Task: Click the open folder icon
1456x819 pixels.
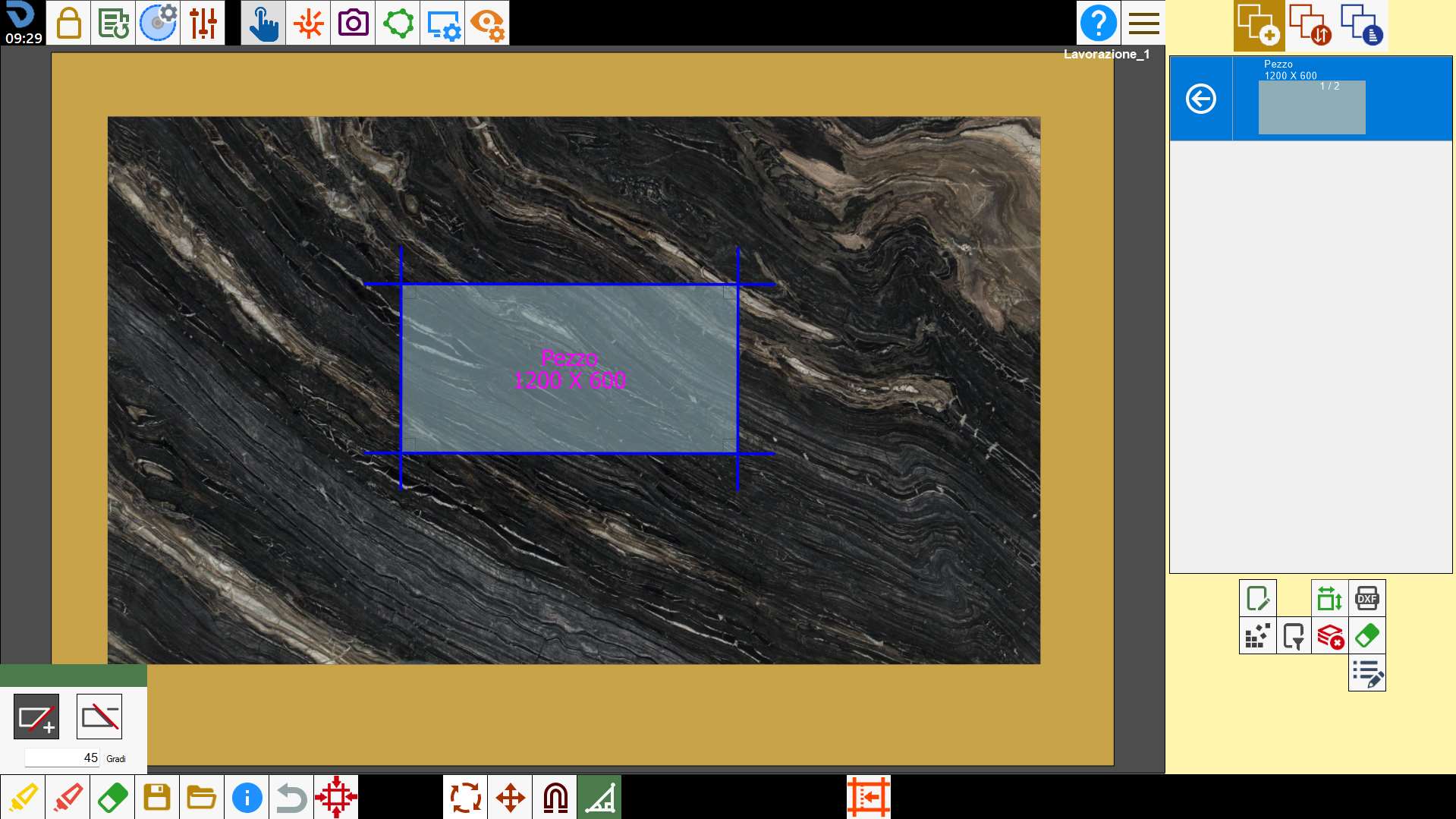Action: [x=201, y=797]
